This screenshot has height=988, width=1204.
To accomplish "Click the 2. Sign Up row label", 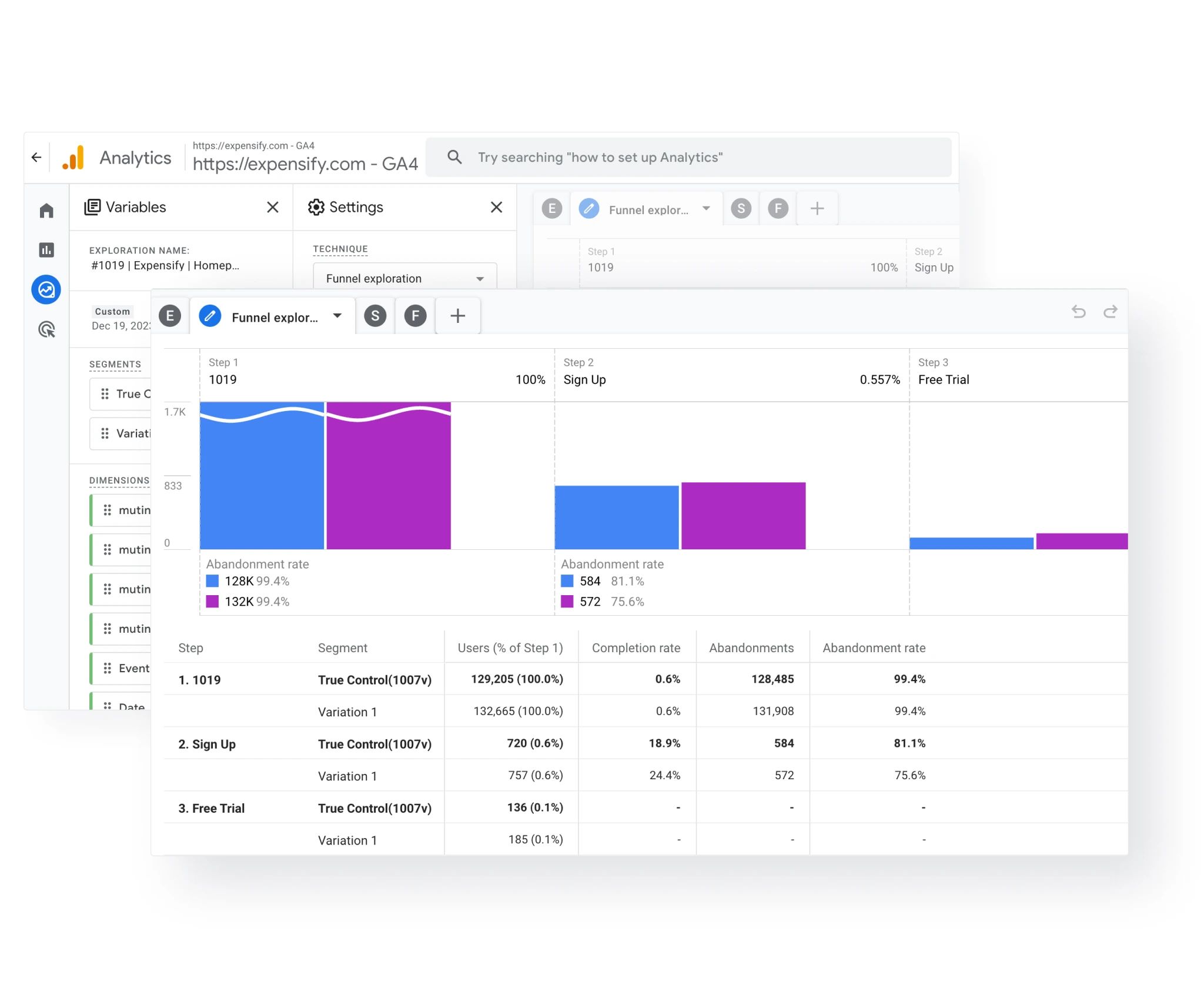I will [x=207, y=744].
